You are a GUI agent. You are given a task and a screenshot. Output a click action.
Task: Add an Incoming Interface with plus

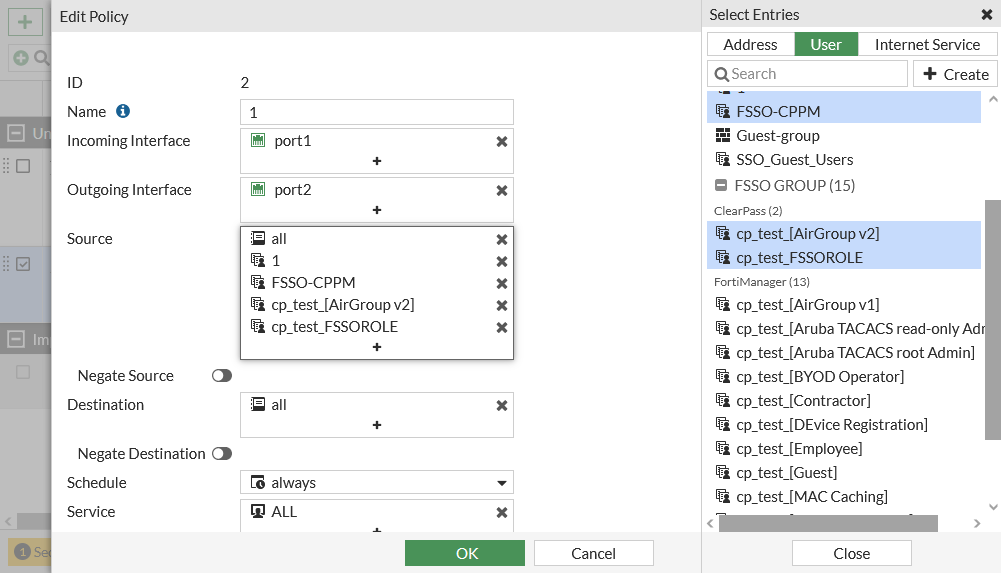click(x=377, y=161)
